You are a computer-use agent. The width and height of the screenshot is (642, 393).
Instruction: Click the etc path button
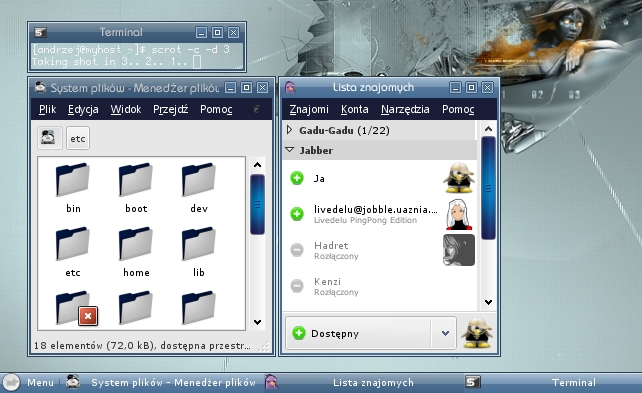78,138
